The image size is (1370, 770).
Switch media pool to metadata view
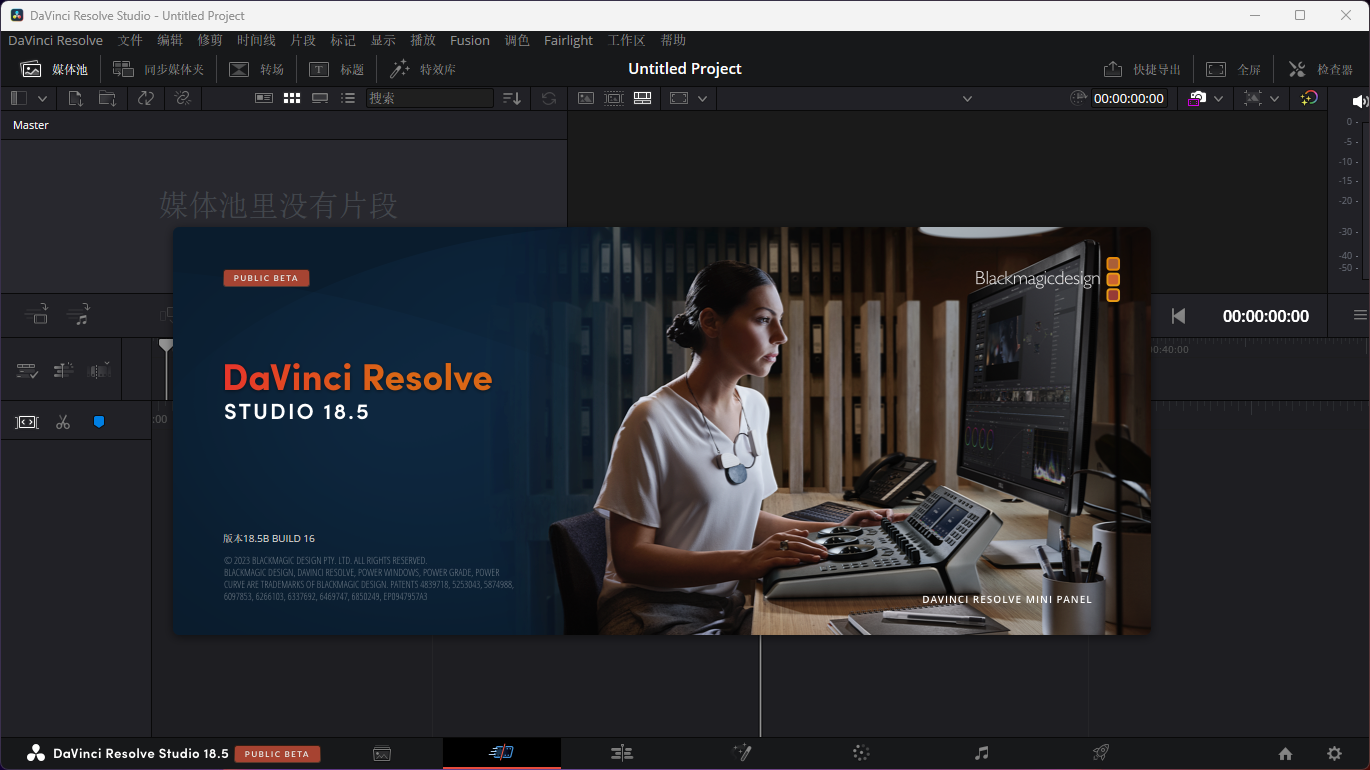(x=264, y=98)
